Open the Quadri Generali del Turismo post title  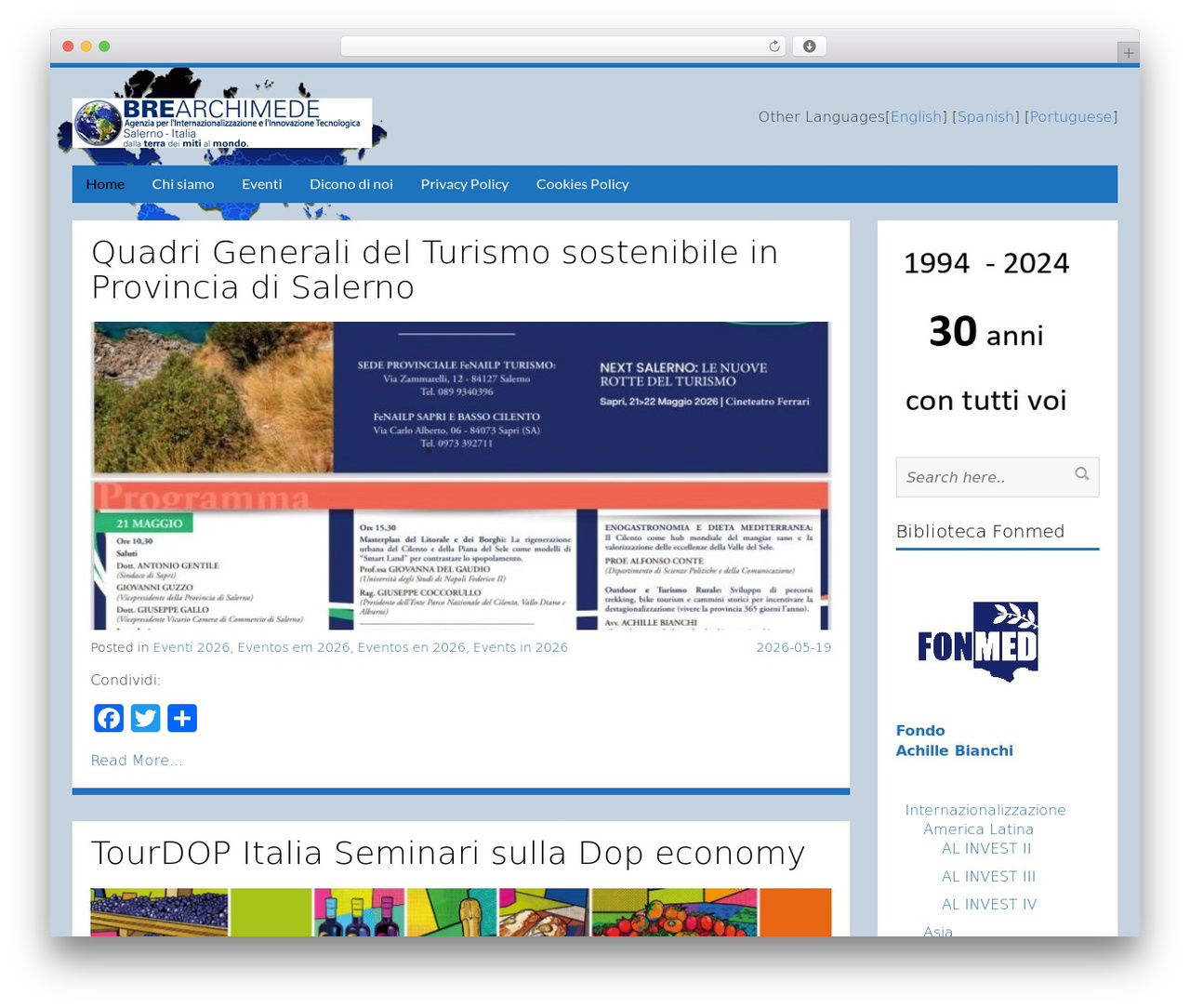[x=434, y=270]
